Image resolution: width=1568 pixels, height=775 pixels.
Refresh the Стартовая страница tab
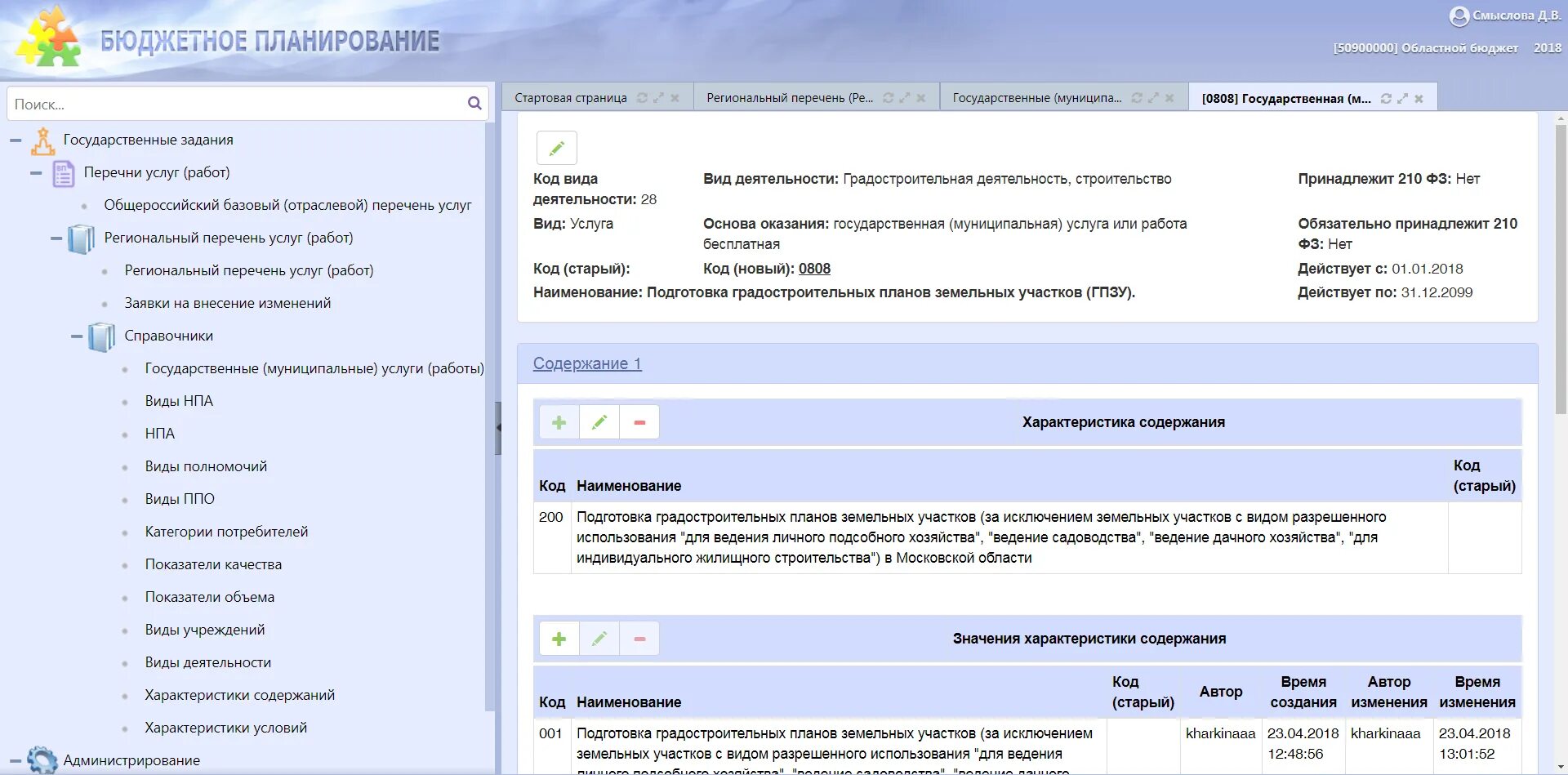[x=642, y=98]
